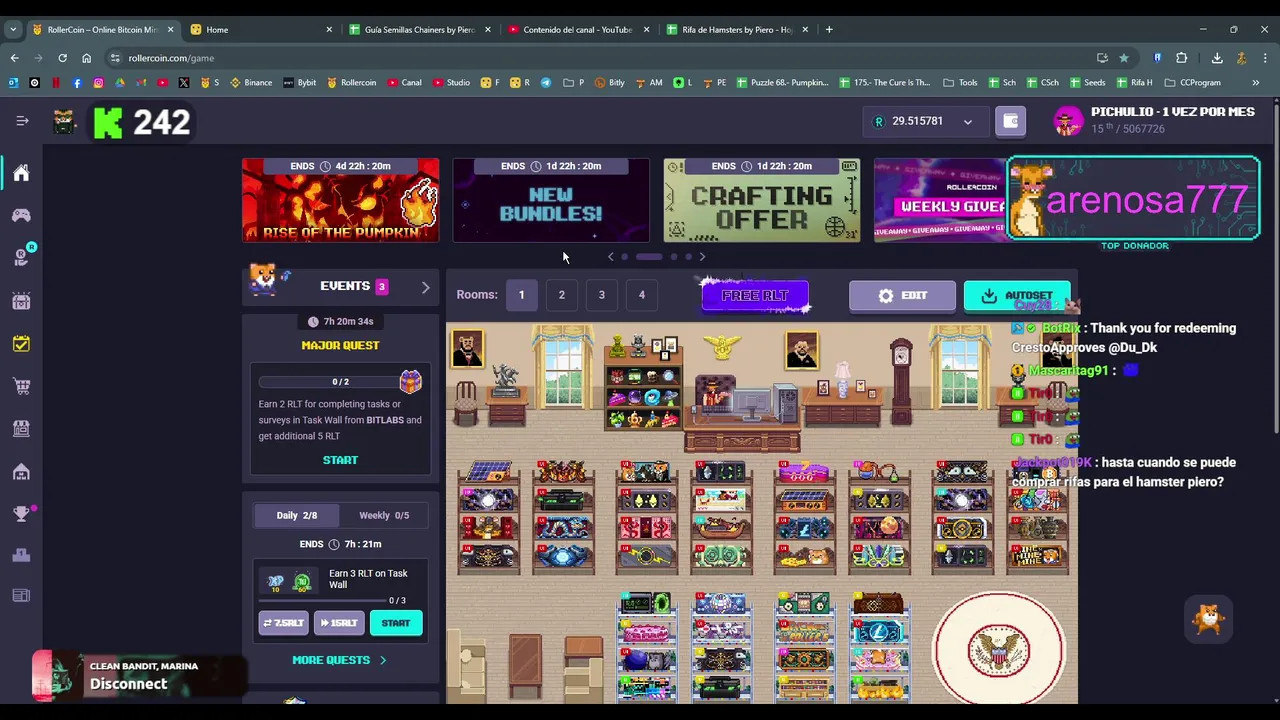Viewport: 1280px width, 720px height.
Task: Expand the EVENTS panel arrow
Action: coord(425,288)
